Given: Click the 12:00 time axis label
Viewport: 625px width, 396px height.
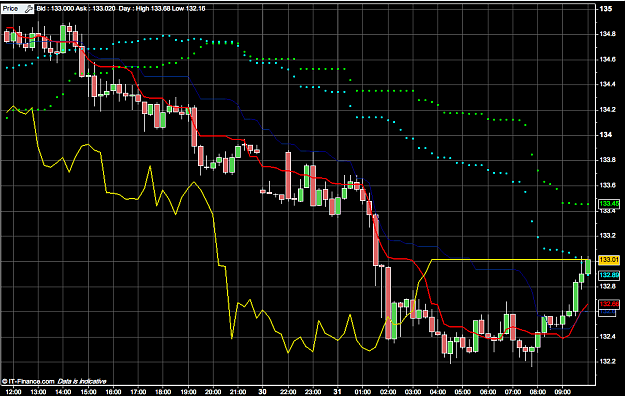Looking at the screenshot, I should point(13,392).
